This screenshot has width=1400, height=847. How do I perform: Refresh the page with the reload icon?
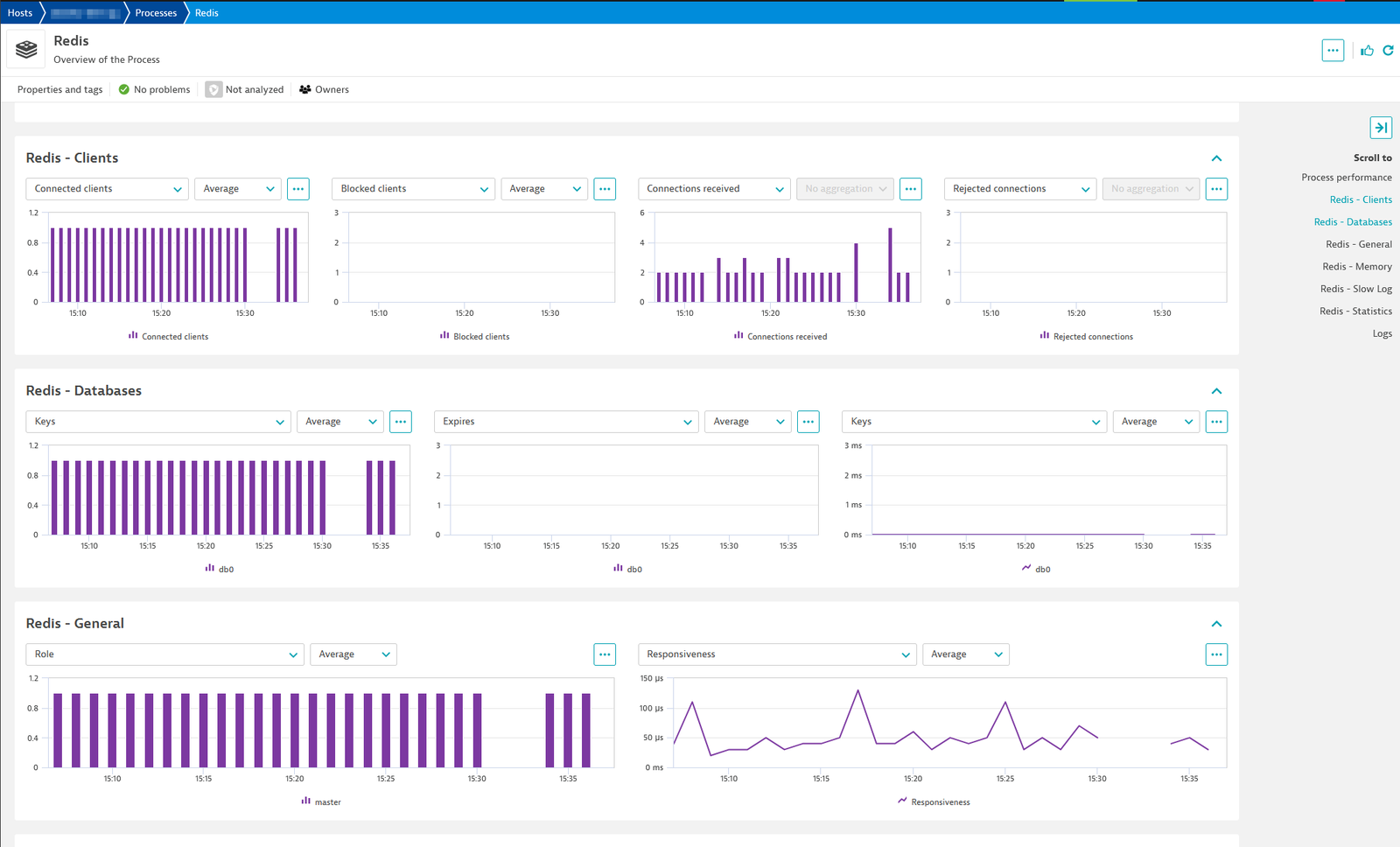1388,51
